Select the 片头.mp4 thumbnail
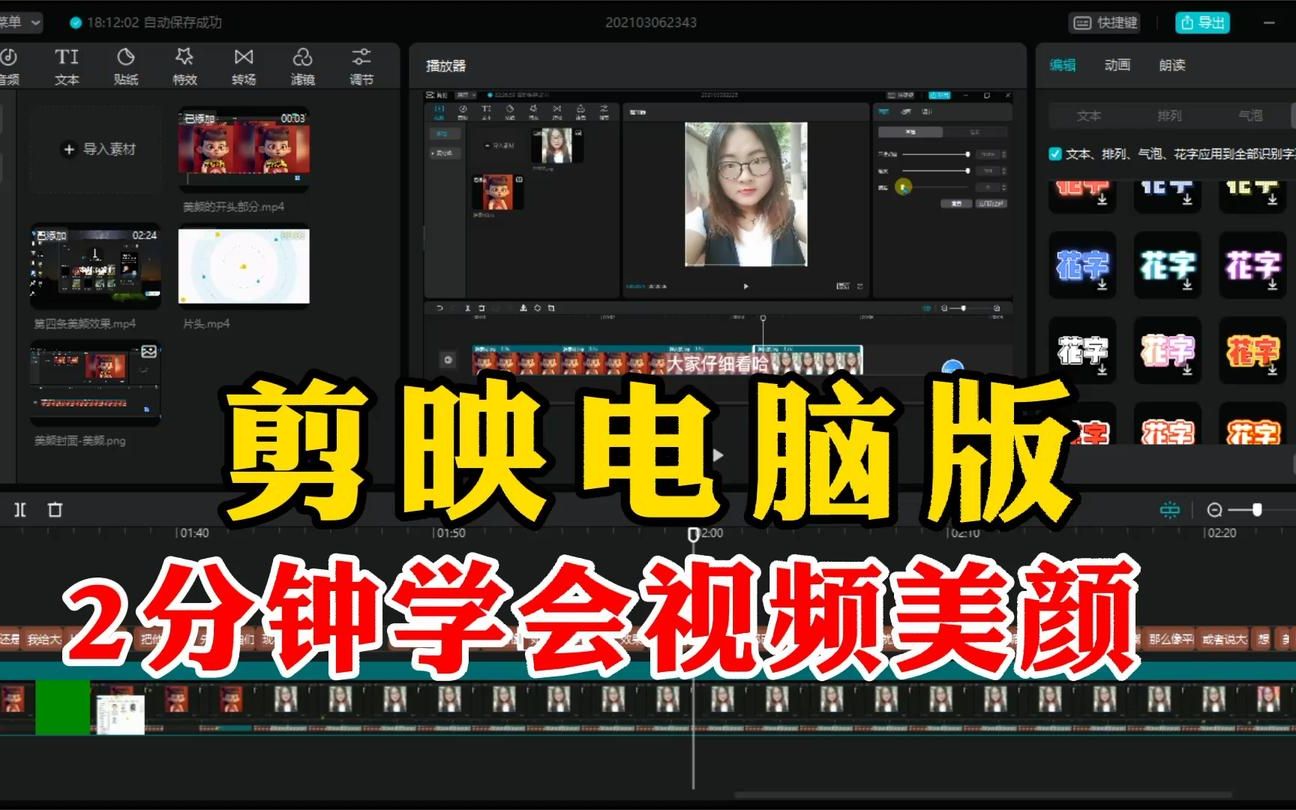Screen dimensions: 1296x810 pos(244,266)
